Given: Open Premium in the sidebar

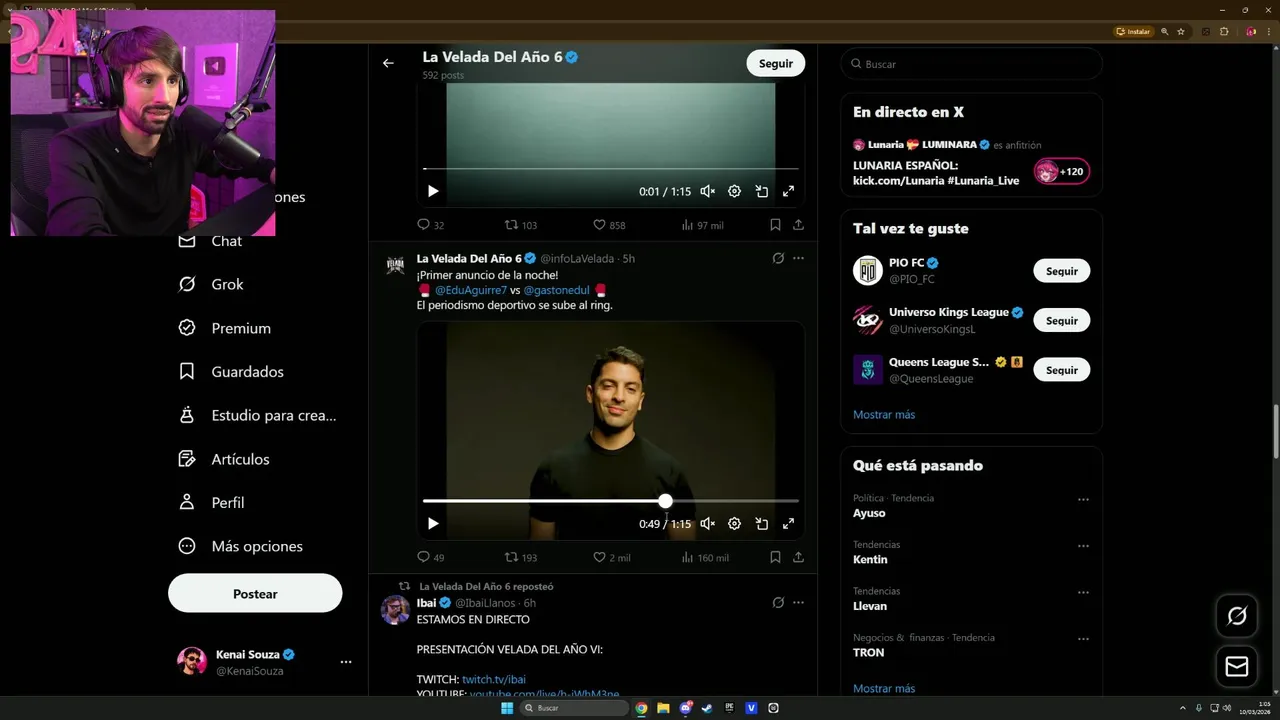Looking at the screenshot, I should coord(224,328).
